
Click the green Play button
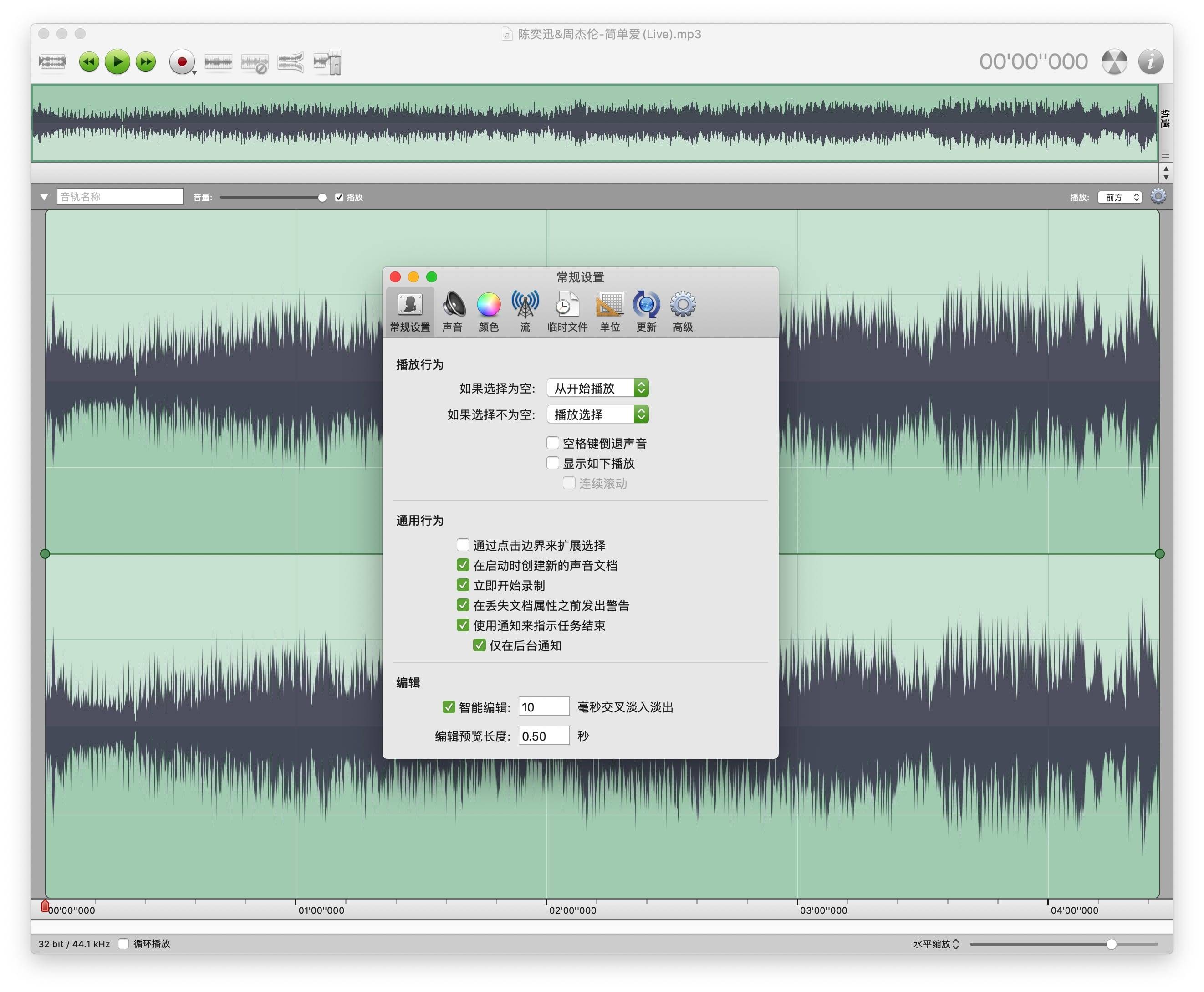tap(117, 61)
